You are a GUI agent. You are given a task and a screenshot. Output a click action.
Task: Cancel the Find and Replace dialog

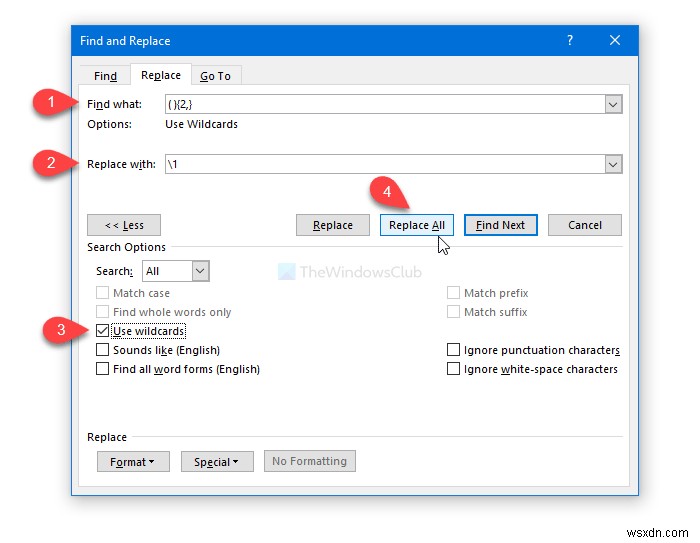click(x=584, y=225)
